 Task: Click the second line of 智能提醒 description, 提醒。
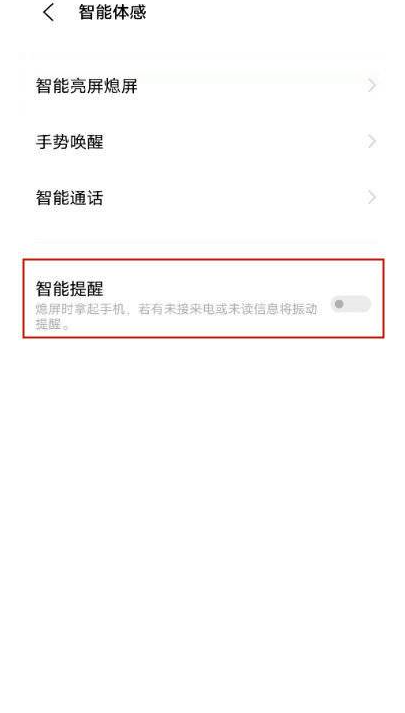point(52,324)
